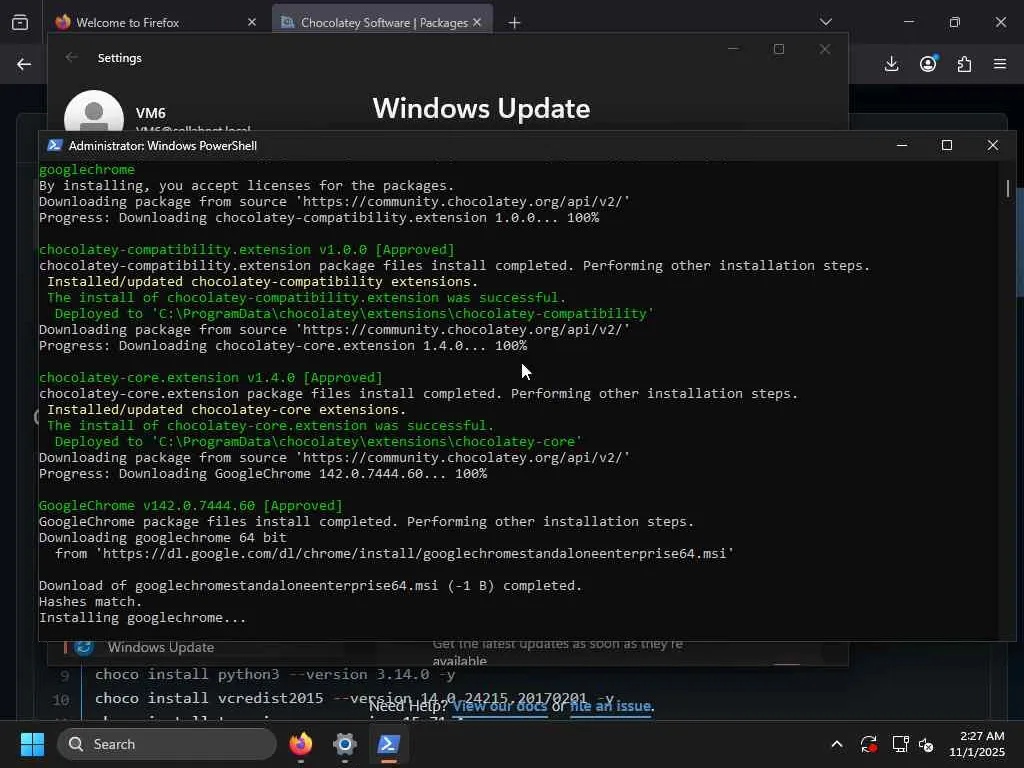The width and height of the screenshot is (1024, 768).
Task: Open Firefox extensions puzzle icon
Action: click(x=964, y=64)
